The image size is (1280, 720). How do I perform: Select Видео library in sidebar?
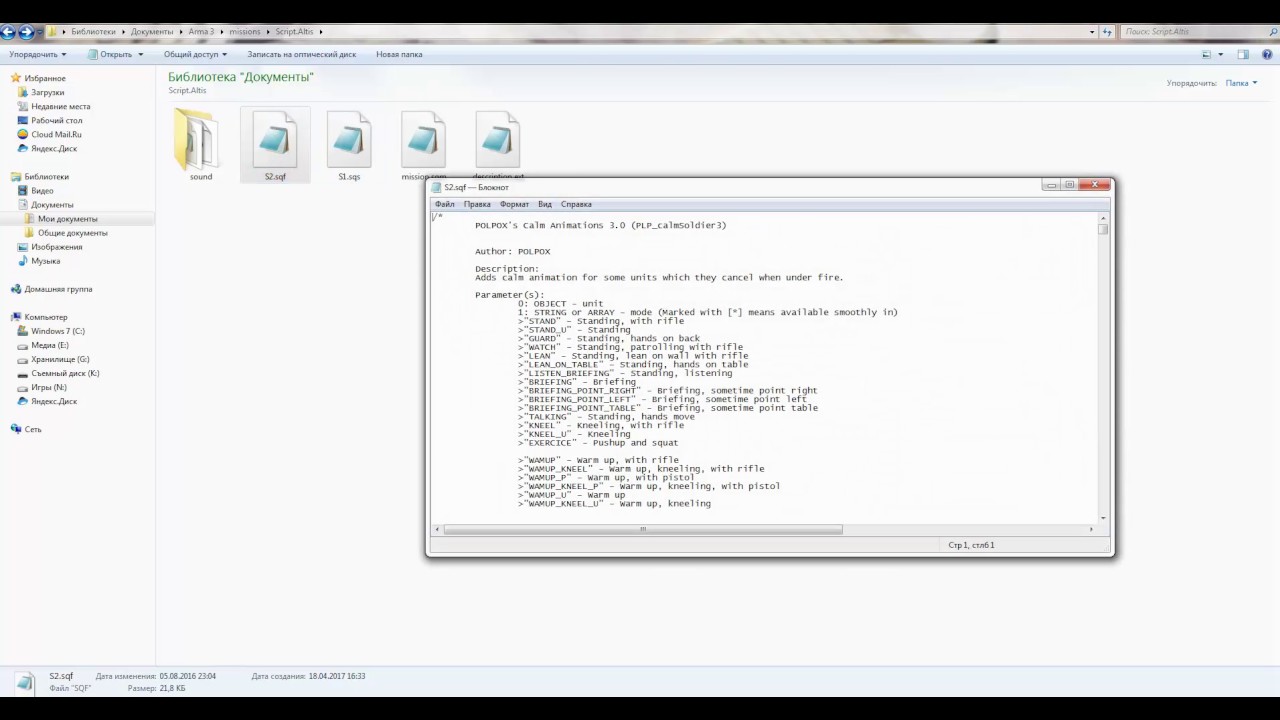tap(42, 190)
